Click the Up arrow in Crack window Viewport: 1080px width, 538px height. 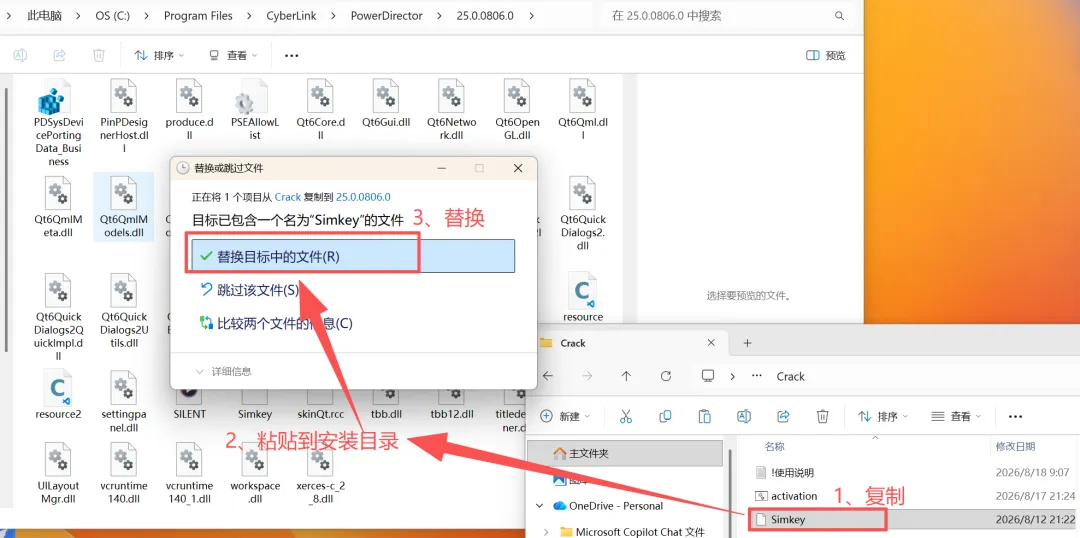point(626,376)
